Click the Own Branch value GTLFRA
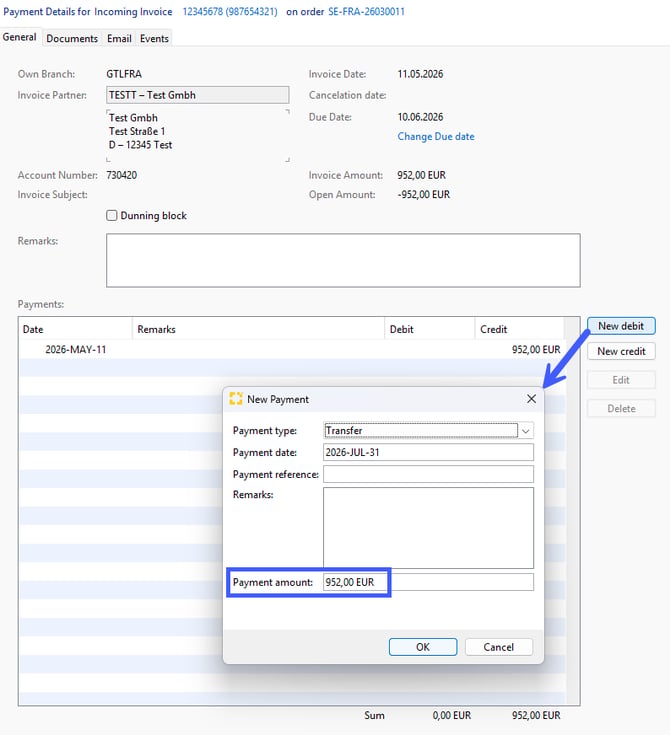This screenshot has height=735, width=670. tap(124, 74)
